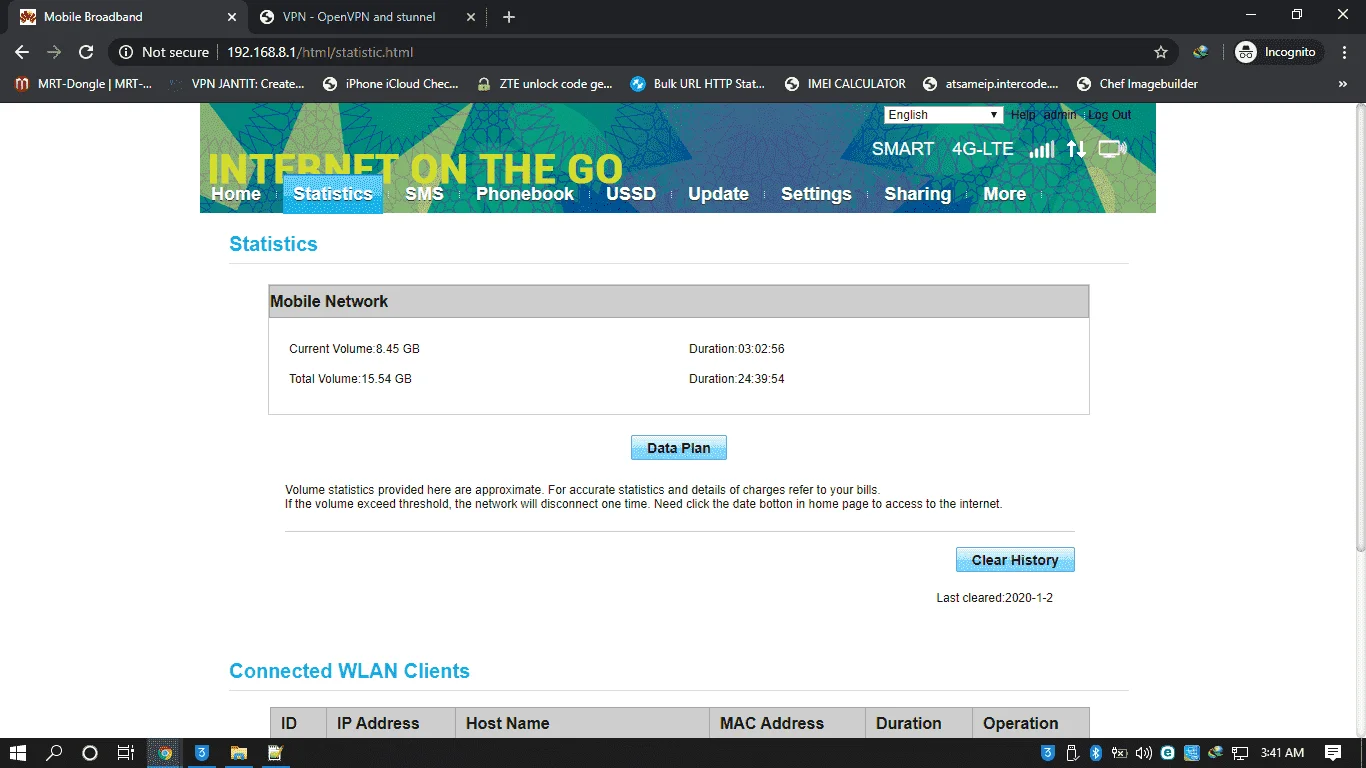Open the USSD menu
This screenshot has width=1366, height=768.
(x=631, y=194)
